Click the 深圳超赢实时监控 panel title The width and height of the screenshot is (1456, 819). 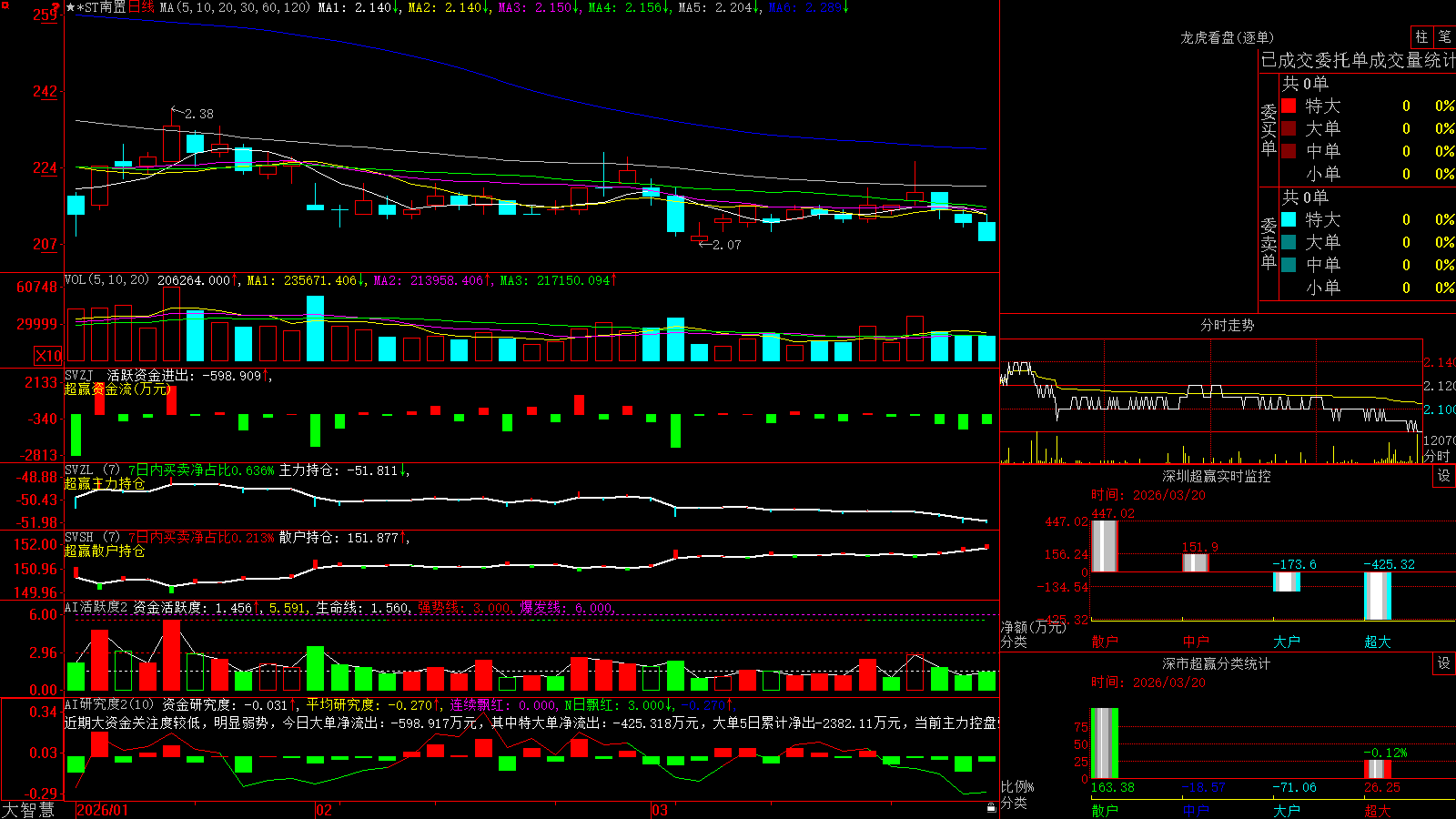1216,476
